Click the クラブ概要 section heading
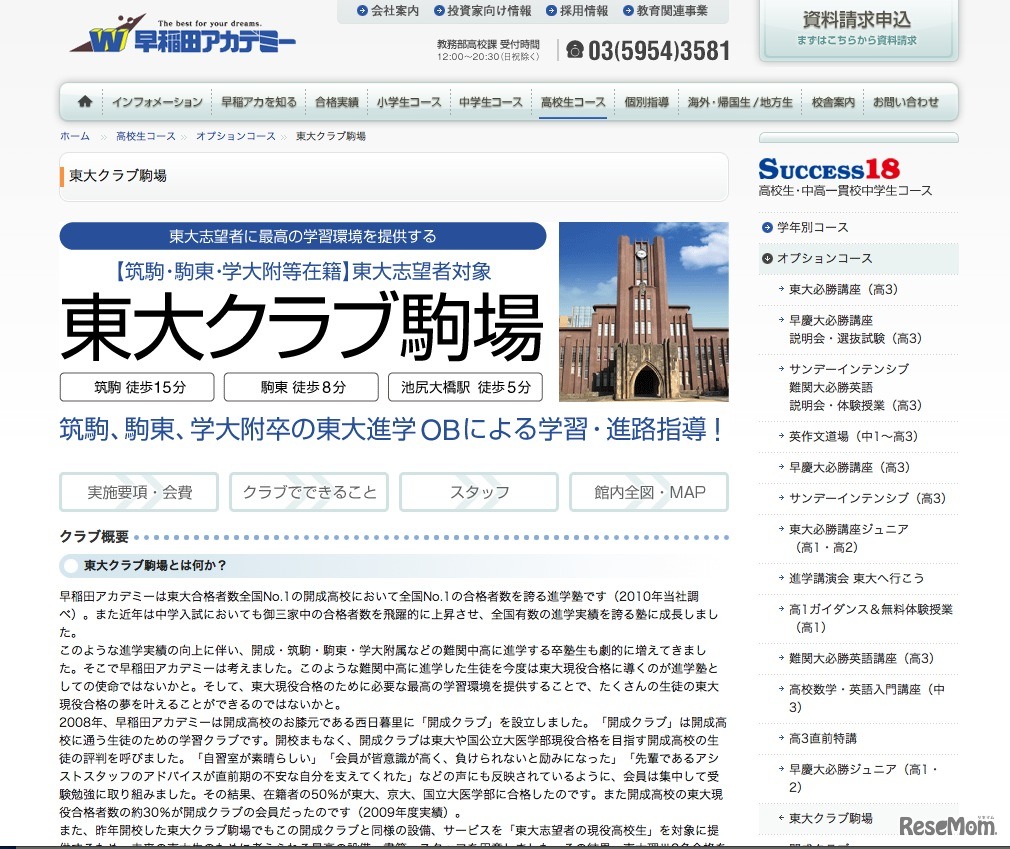 [x=94, y=536]
